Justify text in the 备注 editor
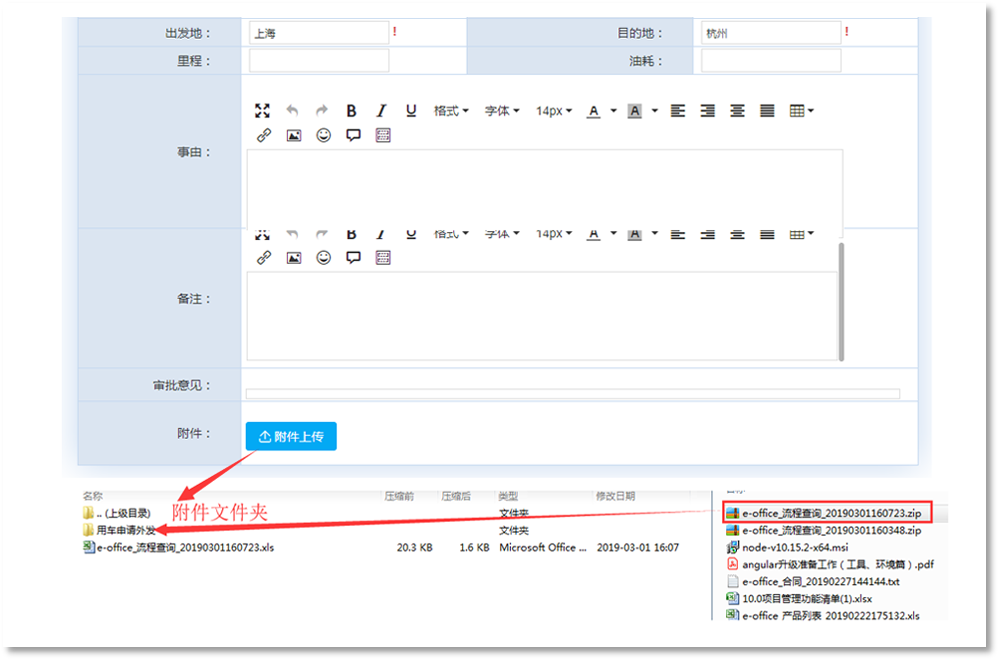1000x660 pixels. click(x=767, y=234)
